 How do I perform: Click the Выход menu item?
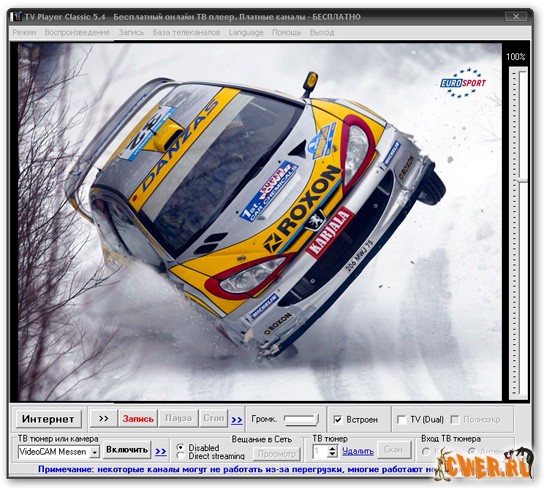(322, 32)
